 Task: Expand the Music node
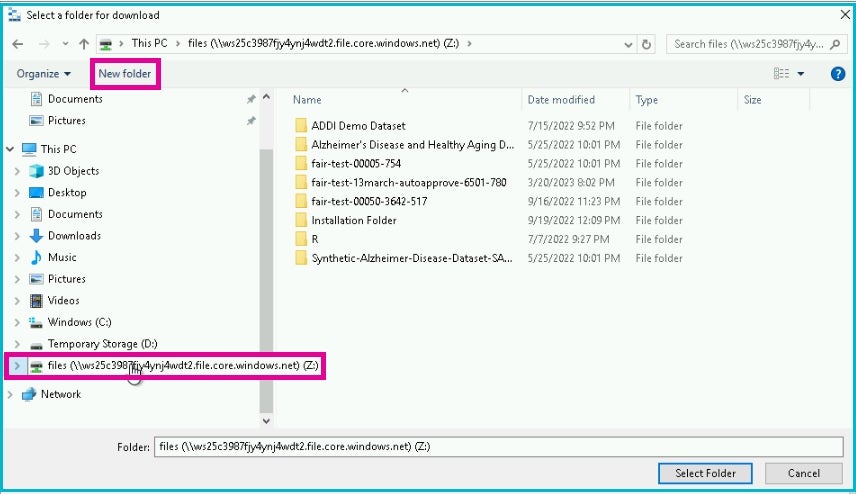tap(17, 258)
